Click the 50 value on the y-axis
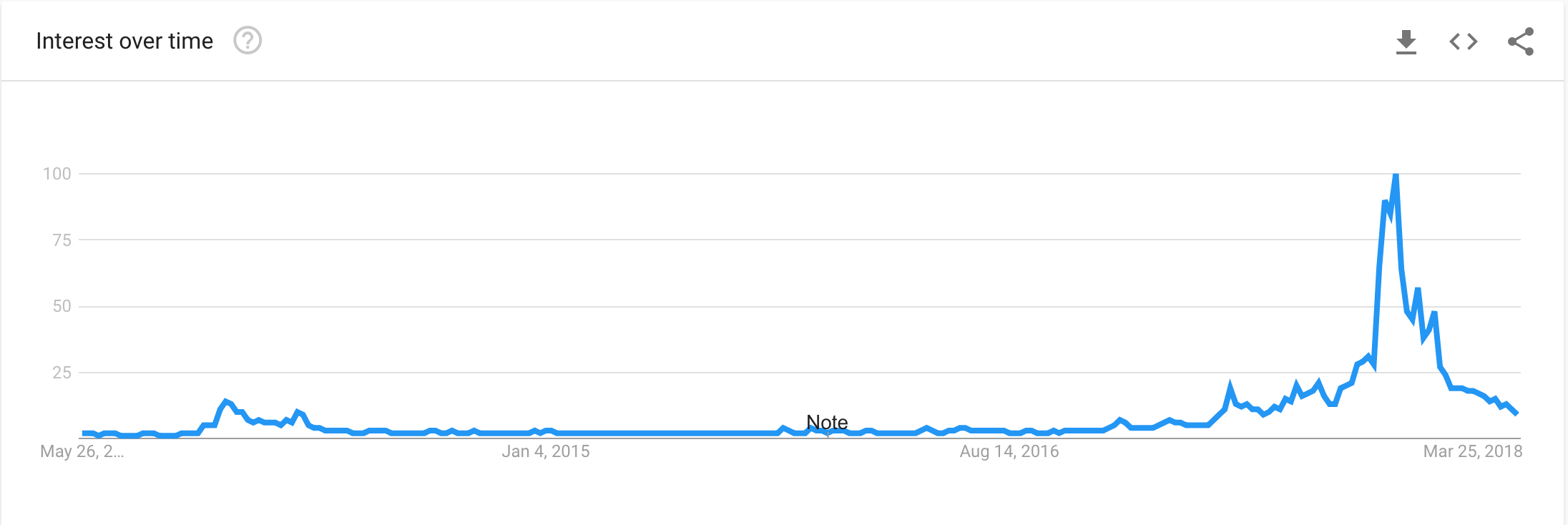Viewport: 1568px width, 525px height. (62, 306)
